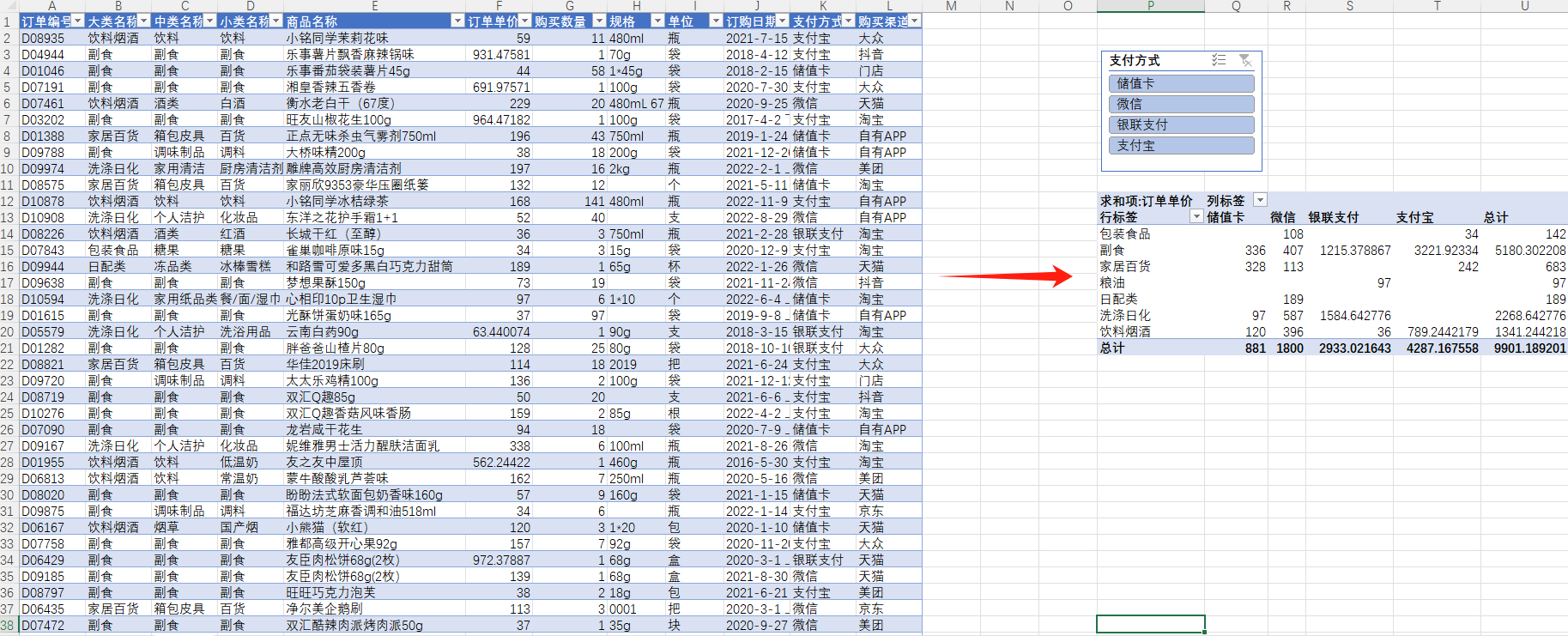Open the 小类名称 column filter dropdown
The width and height of the screenshot is (1568, 636).
pos(276,21)
